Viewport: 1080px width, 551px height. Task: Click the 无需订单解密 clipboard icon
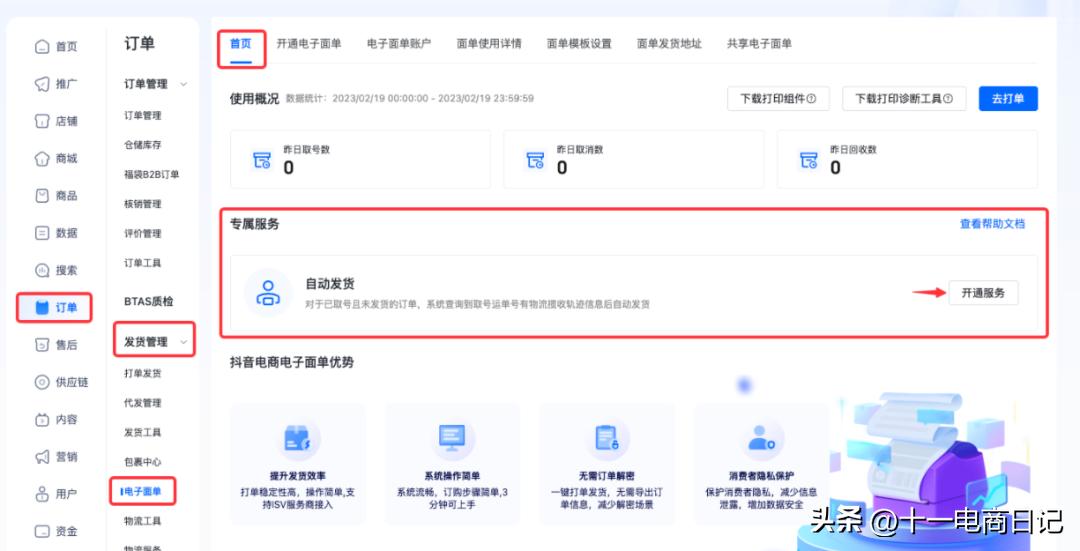pyautogui.click(x=606, y=438)
